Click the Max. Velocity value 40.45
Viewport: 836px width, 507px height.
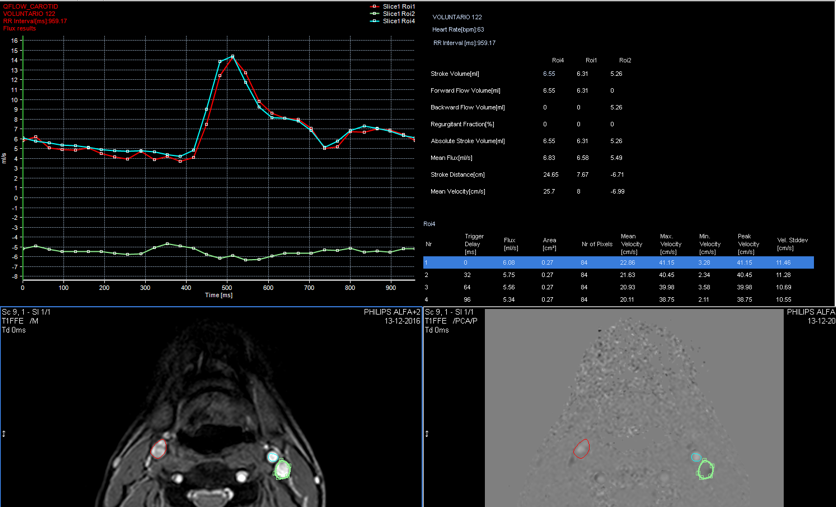(668, 275)
